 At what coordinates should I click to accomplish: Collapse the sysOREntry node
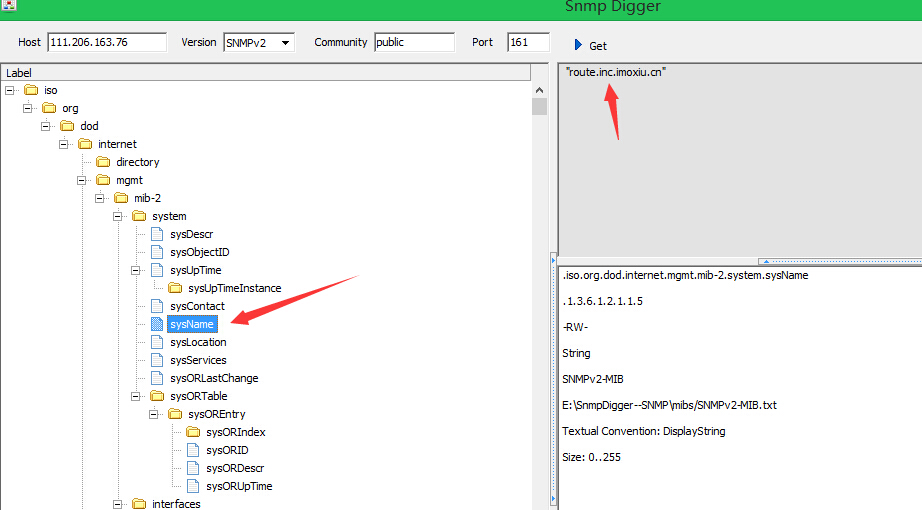tap(153, 414)
